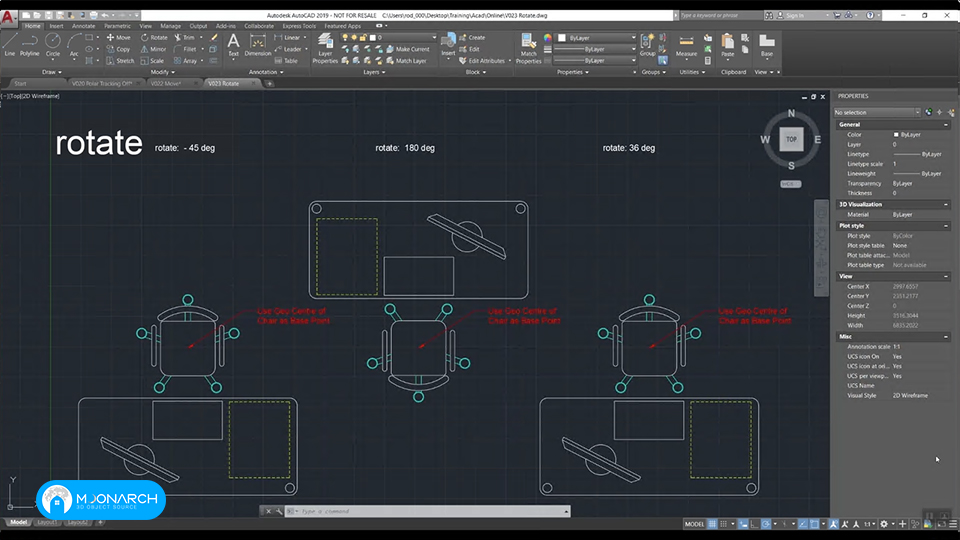Toggle 2D object snap in status bar
The width and height of the screenshot is (960, 540).
tap(814, 524)
